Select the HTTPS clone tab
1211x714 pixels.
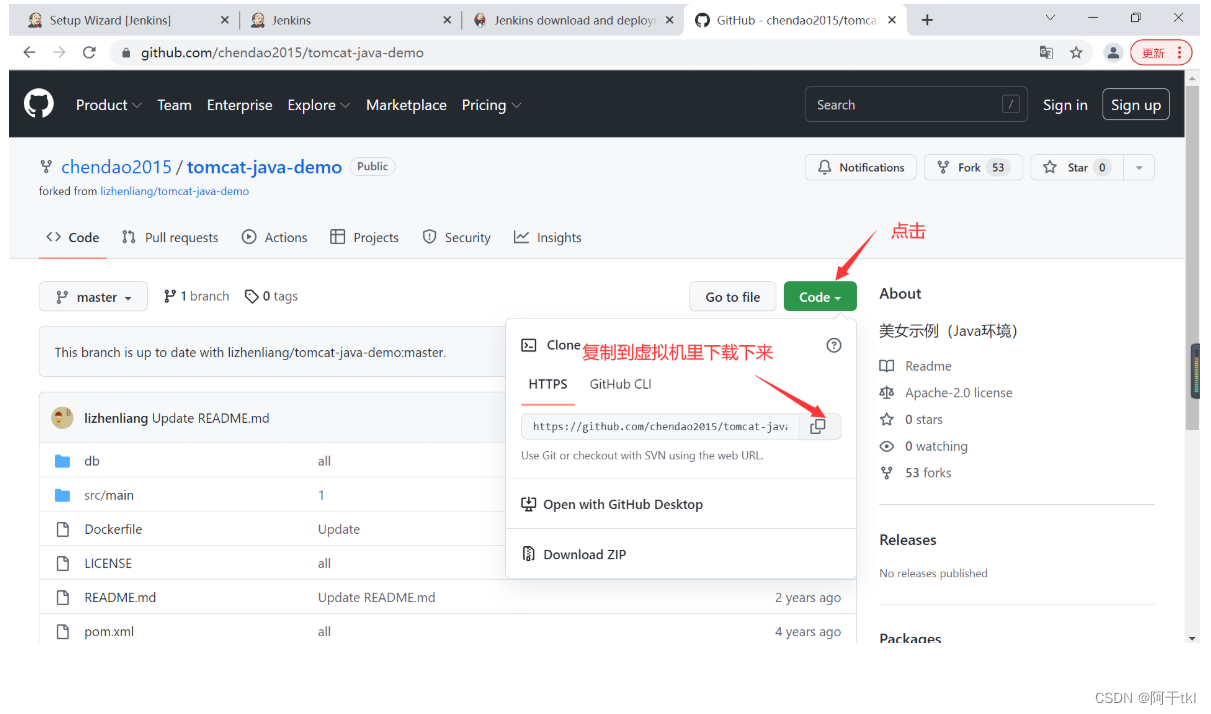point(548,384)
